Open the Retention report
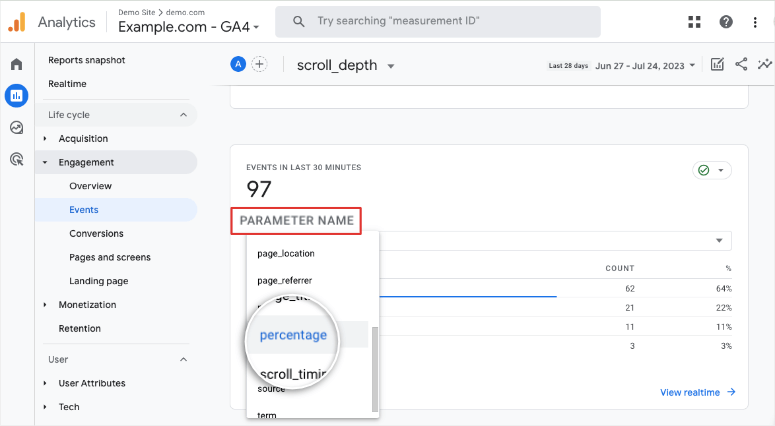The image size is (775, 426). click(x=80, y=329)
